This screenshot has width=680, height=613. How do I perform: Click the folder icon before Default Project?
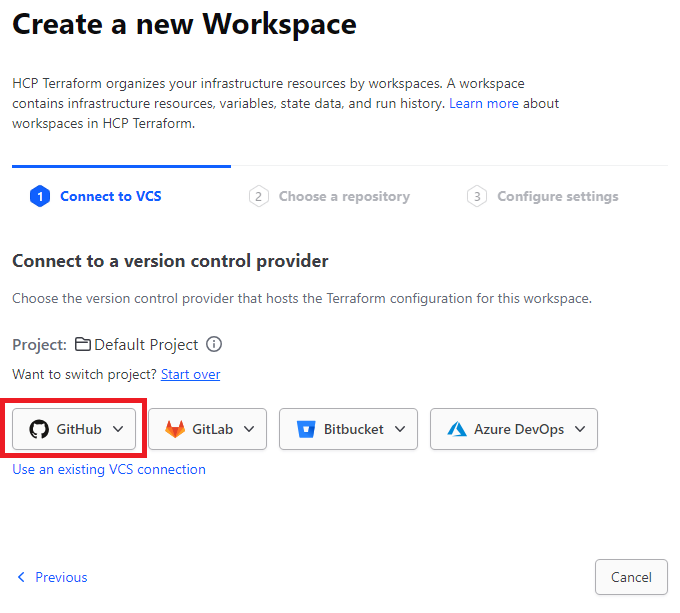tap(83, 344)
